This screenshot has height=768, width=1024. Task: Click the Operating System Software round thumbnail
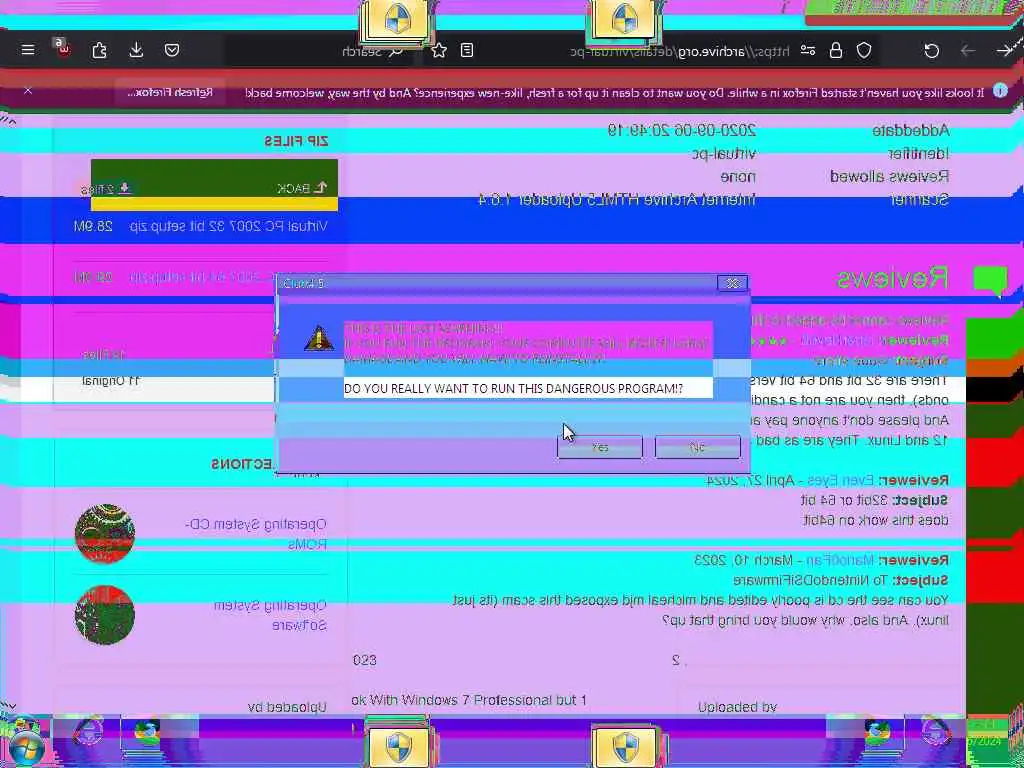click(104, 615)
